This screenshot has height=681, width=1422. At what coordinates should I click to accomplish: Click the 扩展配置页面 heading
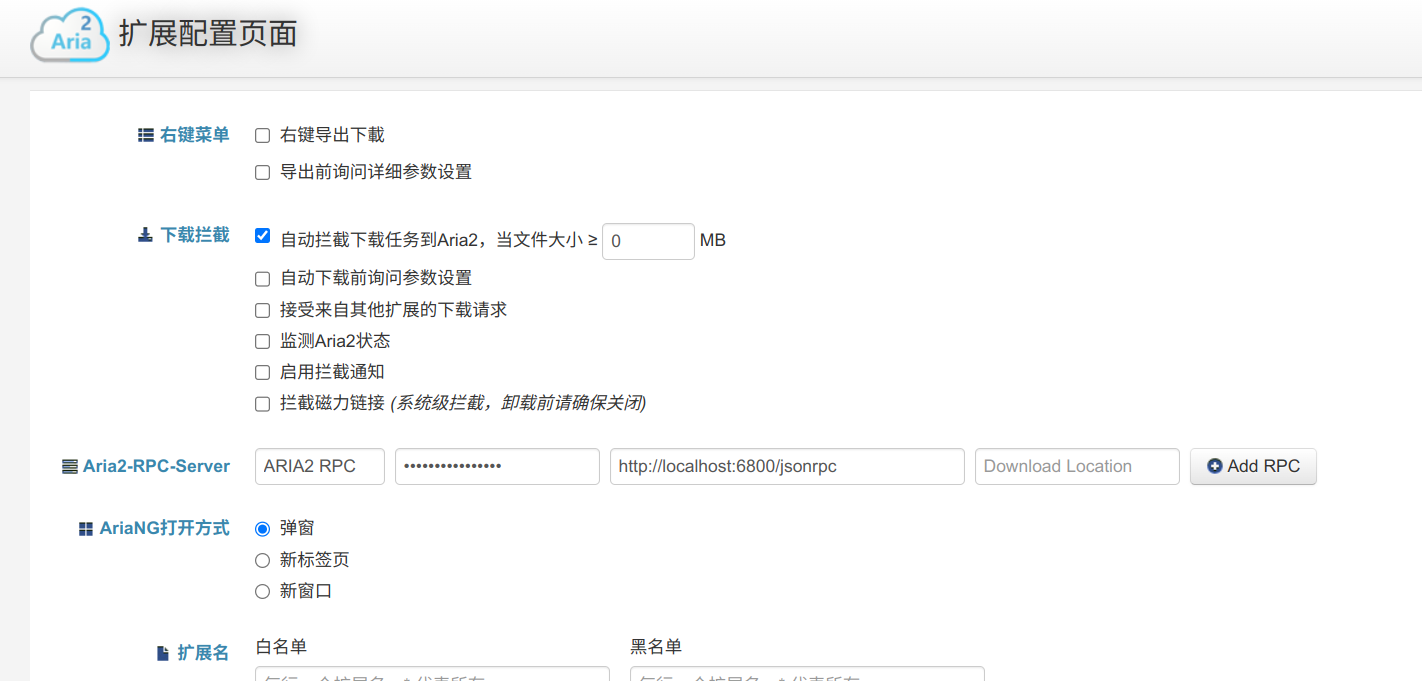[x=208, y=34]
